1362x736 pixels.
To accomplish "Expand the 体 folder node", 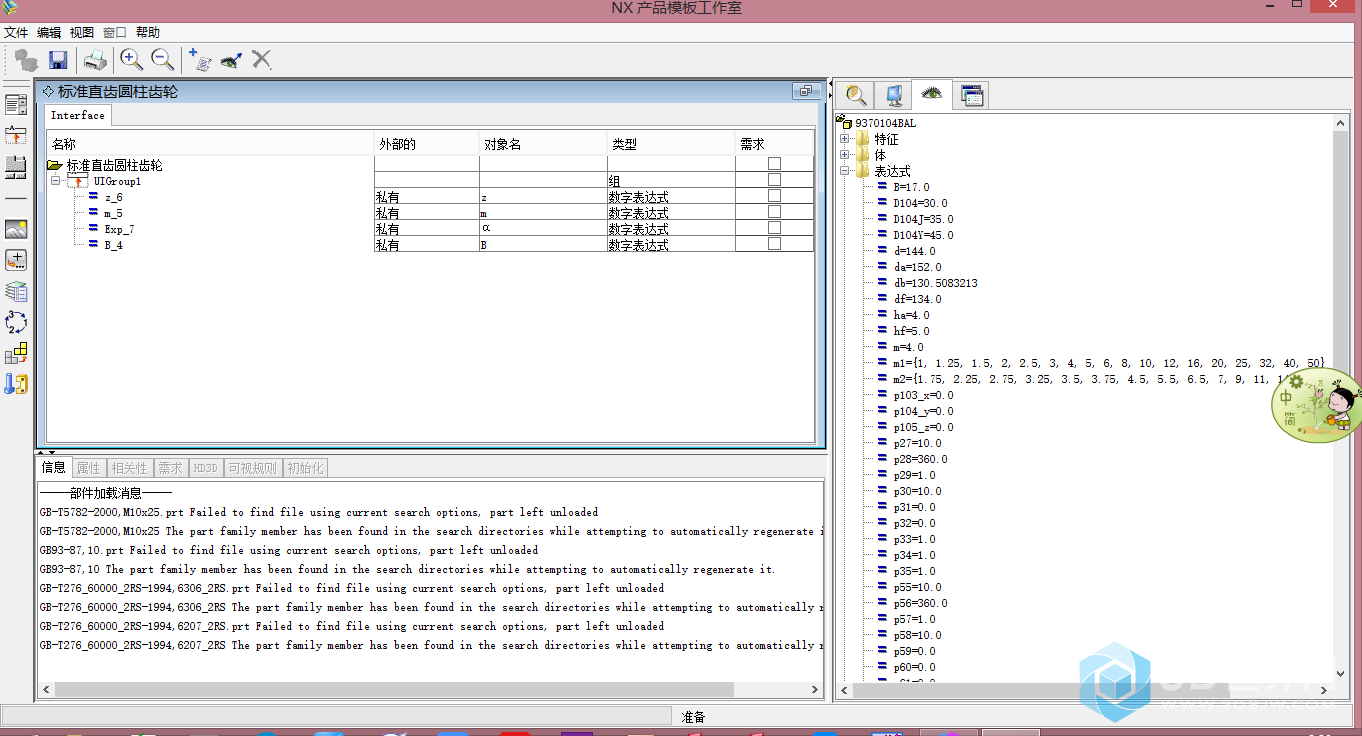I will click(x=845, y=155).
